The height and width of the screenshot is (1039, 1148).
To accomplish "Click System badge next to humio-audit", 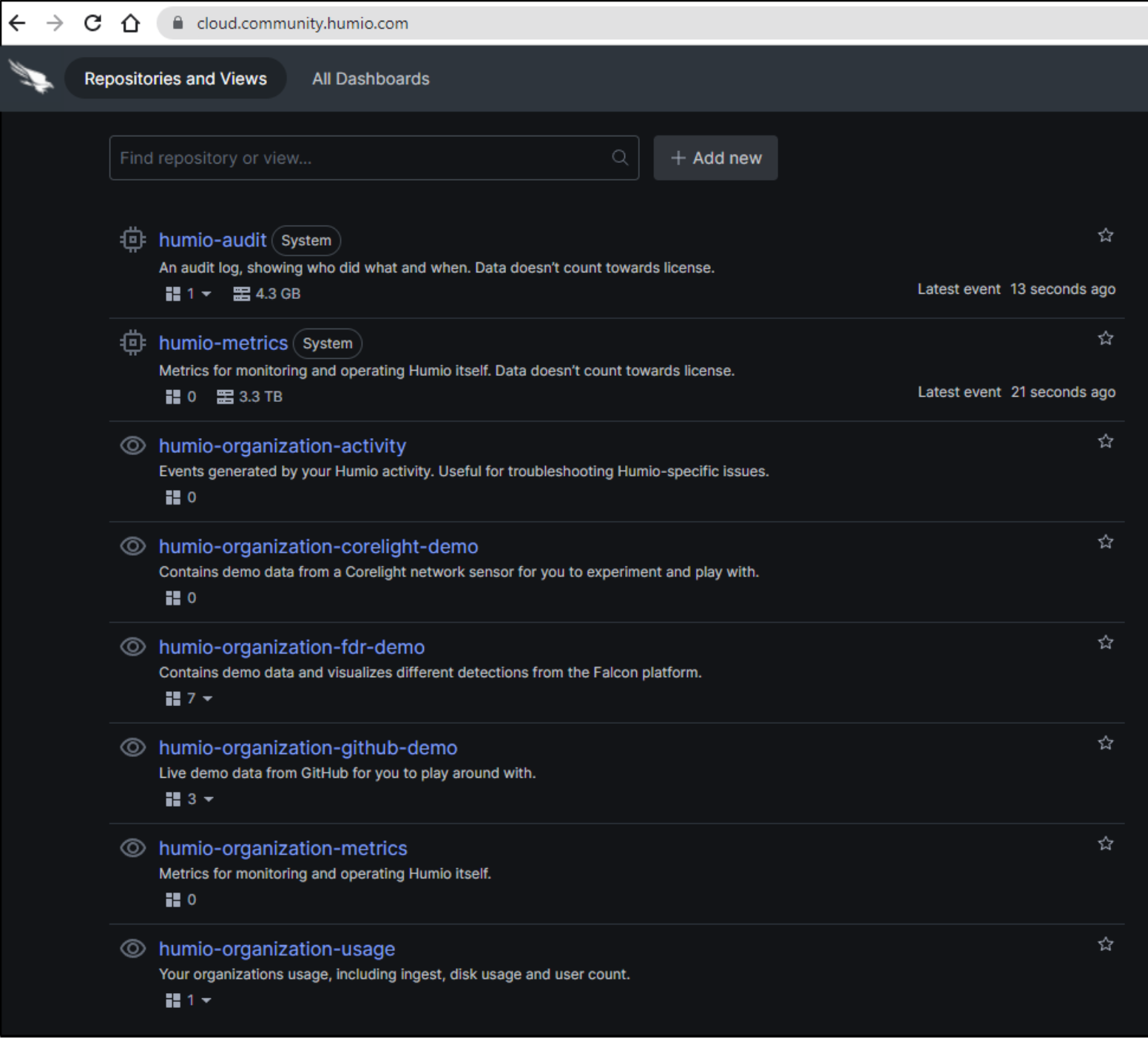I will coord(306,241).
